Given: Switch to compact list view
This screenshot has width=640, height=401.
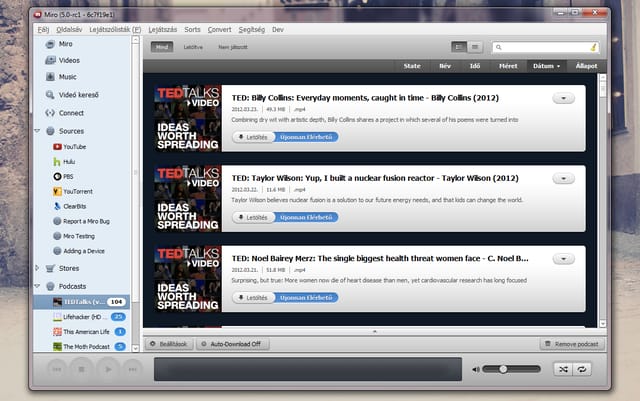Looking at the screenshot, I should (475, 47).
